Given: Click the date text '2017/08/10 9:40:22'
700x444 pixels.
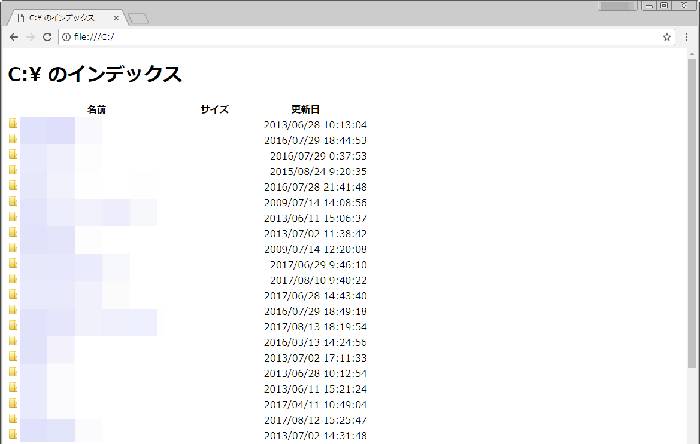Looking at the screenshot, I should pos(318,280).
